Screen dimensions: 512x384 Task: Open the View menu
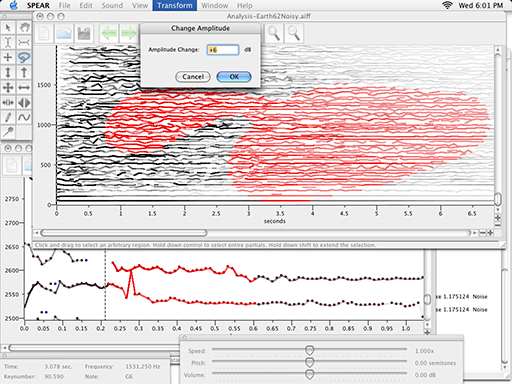[x=140, y=5]
